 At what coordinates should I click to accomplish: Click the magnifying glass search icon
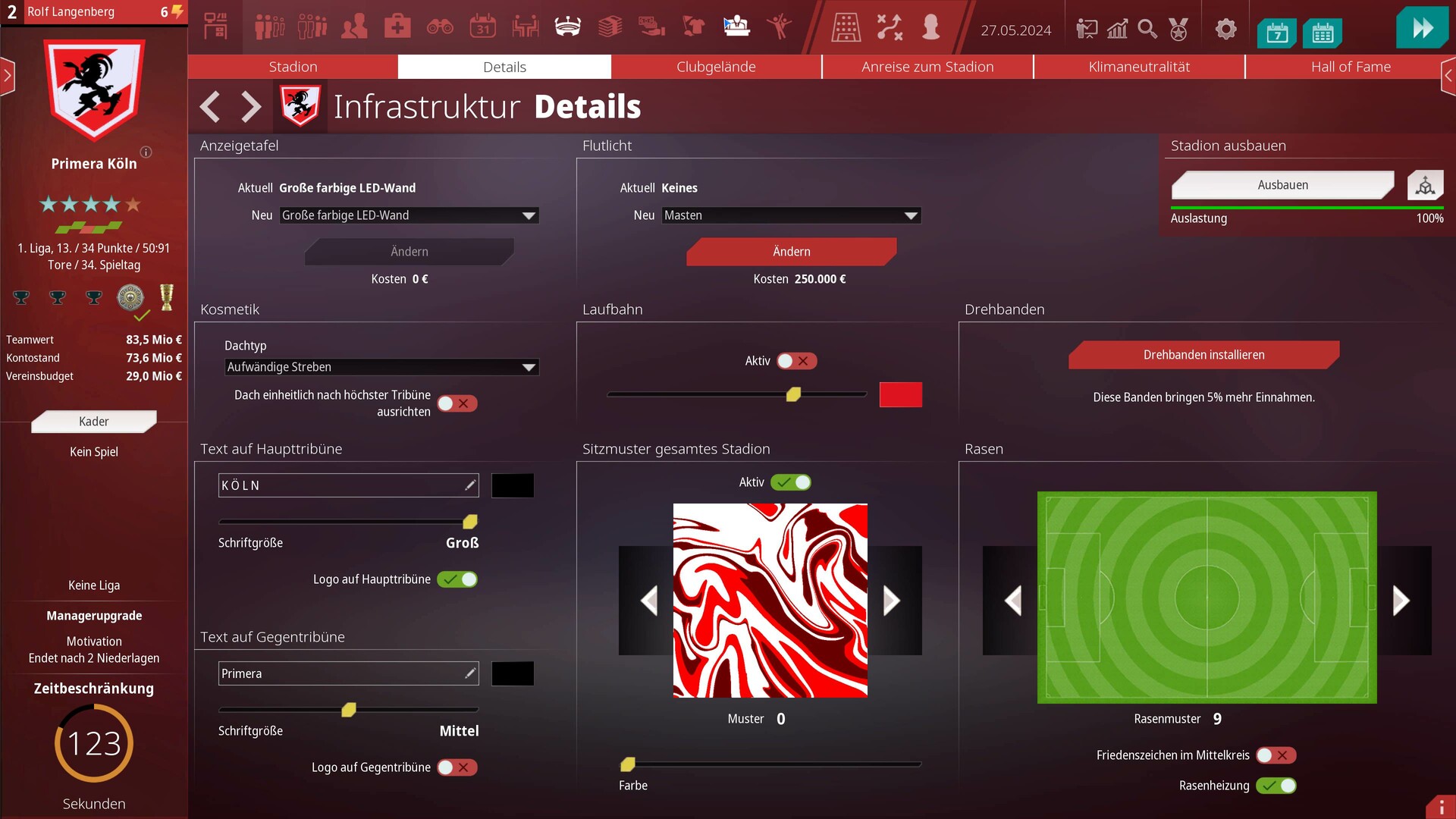click(1148, 30)
